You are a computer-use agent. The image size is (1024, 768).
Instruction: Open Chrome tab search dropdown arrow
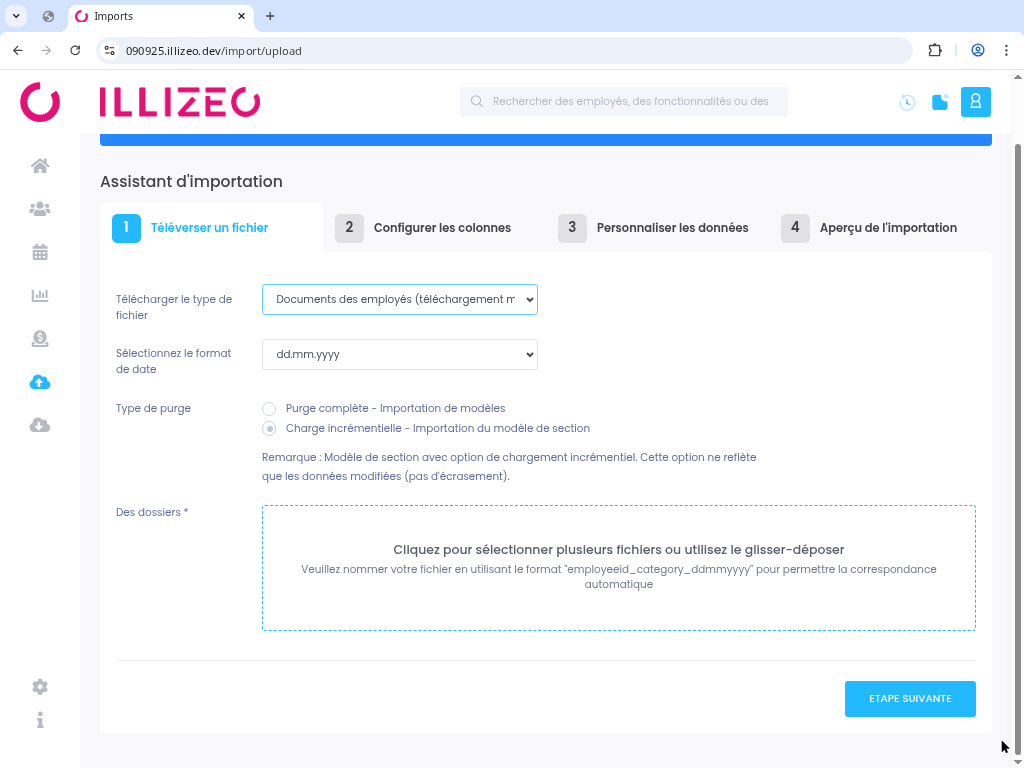coord(17,16)
